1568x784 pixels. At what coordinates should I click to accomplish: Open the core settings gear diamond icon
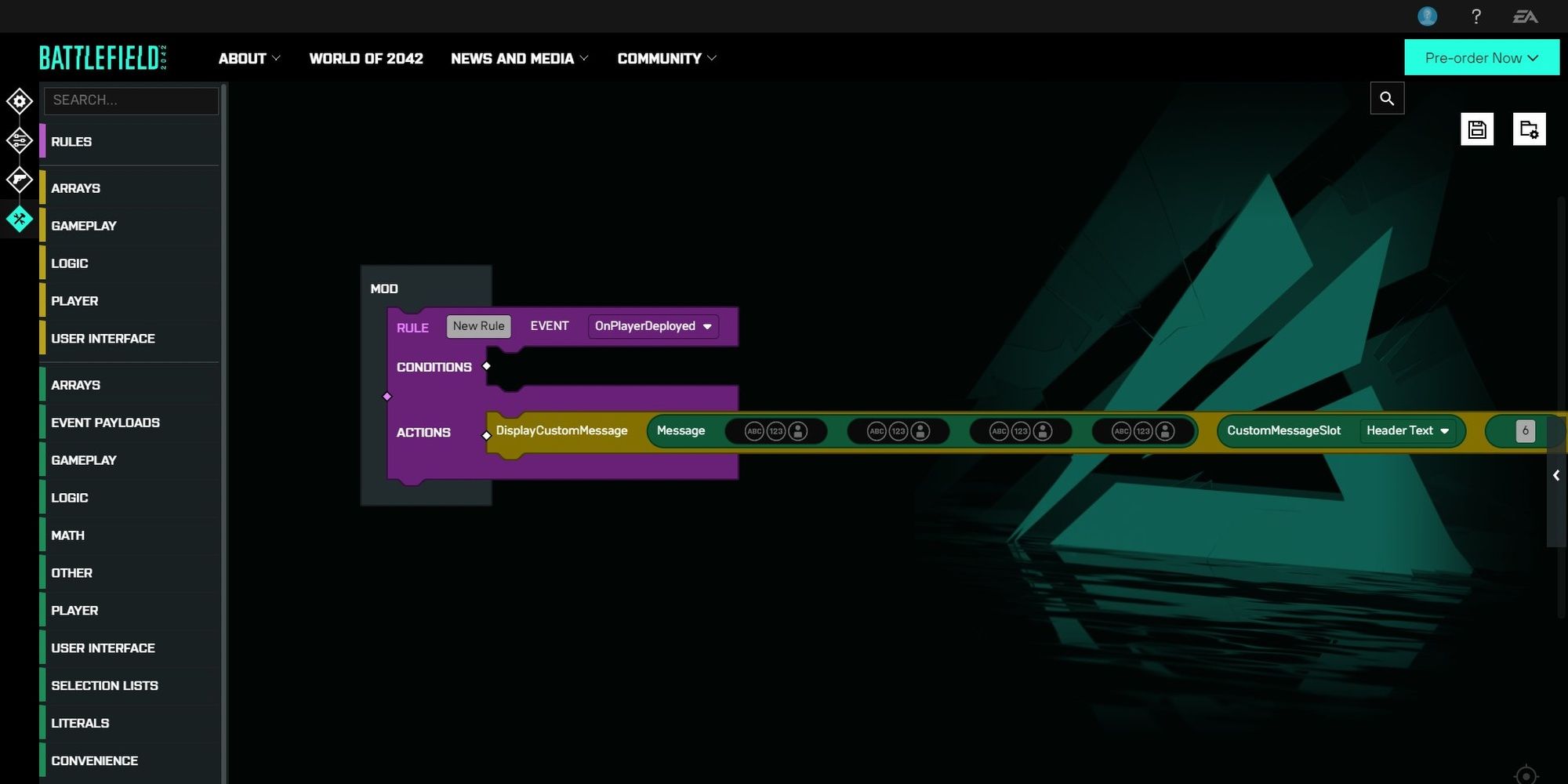point(19,101)
